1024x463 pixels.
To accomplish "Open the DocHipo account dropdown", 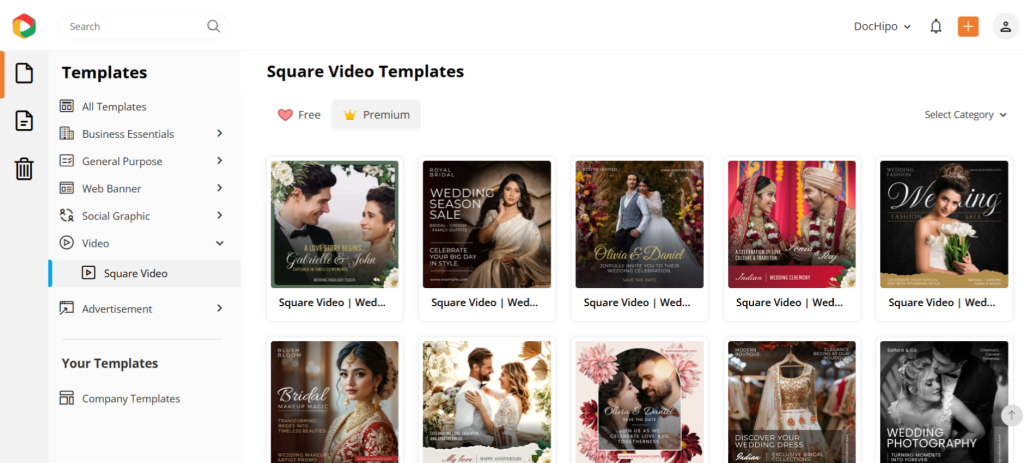I will point(882,27).
